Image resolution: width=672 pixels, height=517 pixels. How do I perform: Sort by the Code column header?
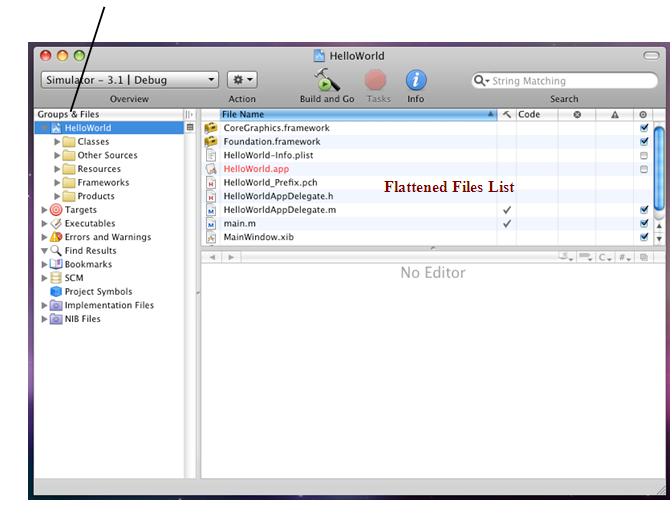[537, 114]
